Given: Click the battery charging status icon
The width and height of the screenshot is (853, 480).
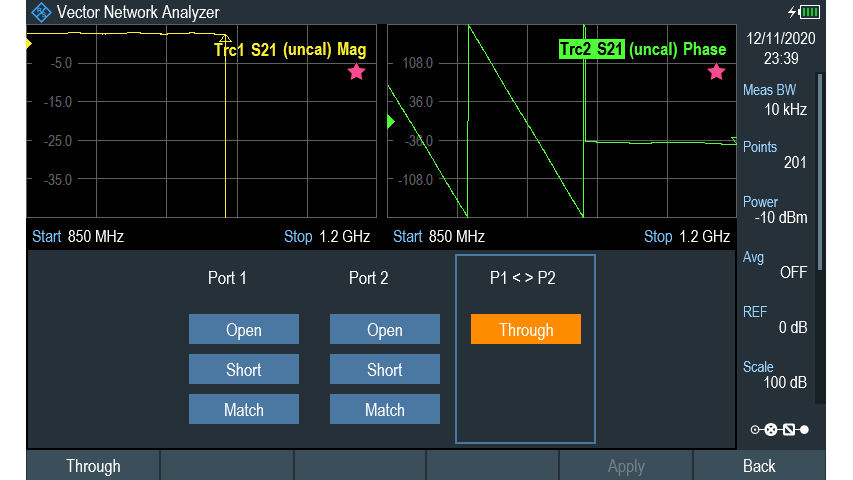Looking at the screenshot, I should pyautogui.click(x=803, y=12).
